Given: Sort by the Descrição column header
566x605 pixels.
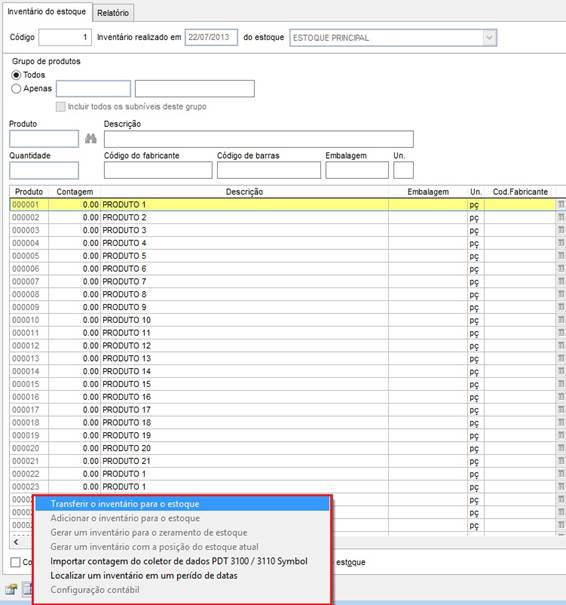Looking at the screenshot, I should 244,192.
